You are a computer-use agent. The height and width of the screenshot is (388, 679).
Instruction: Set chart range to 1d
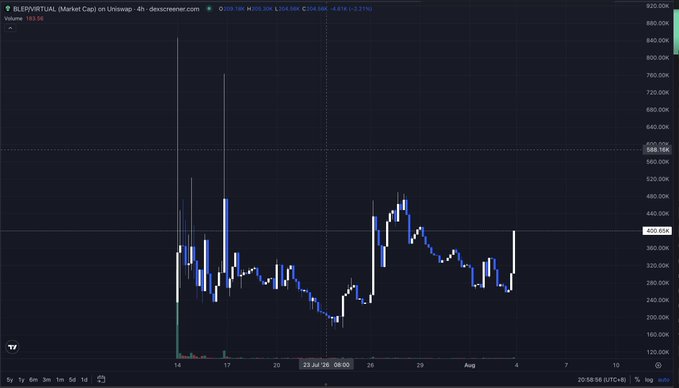84,380
